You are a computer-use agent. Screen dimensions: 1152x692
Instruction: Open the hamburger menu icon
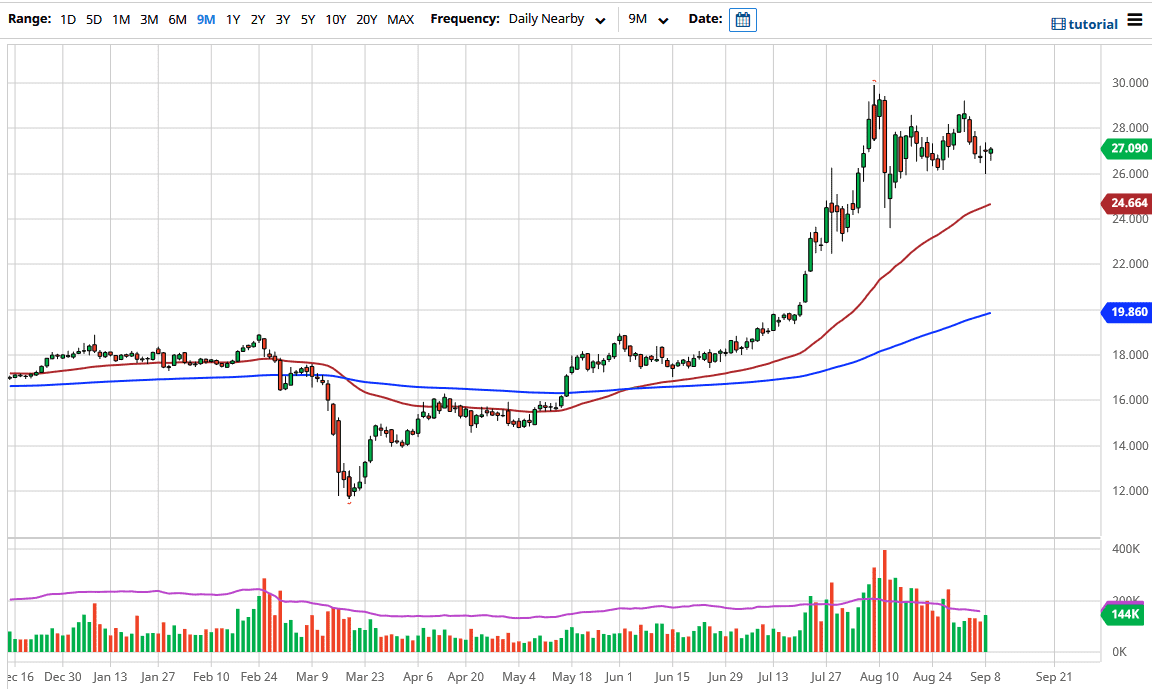pyautogui.click(x=1134, y=20)
